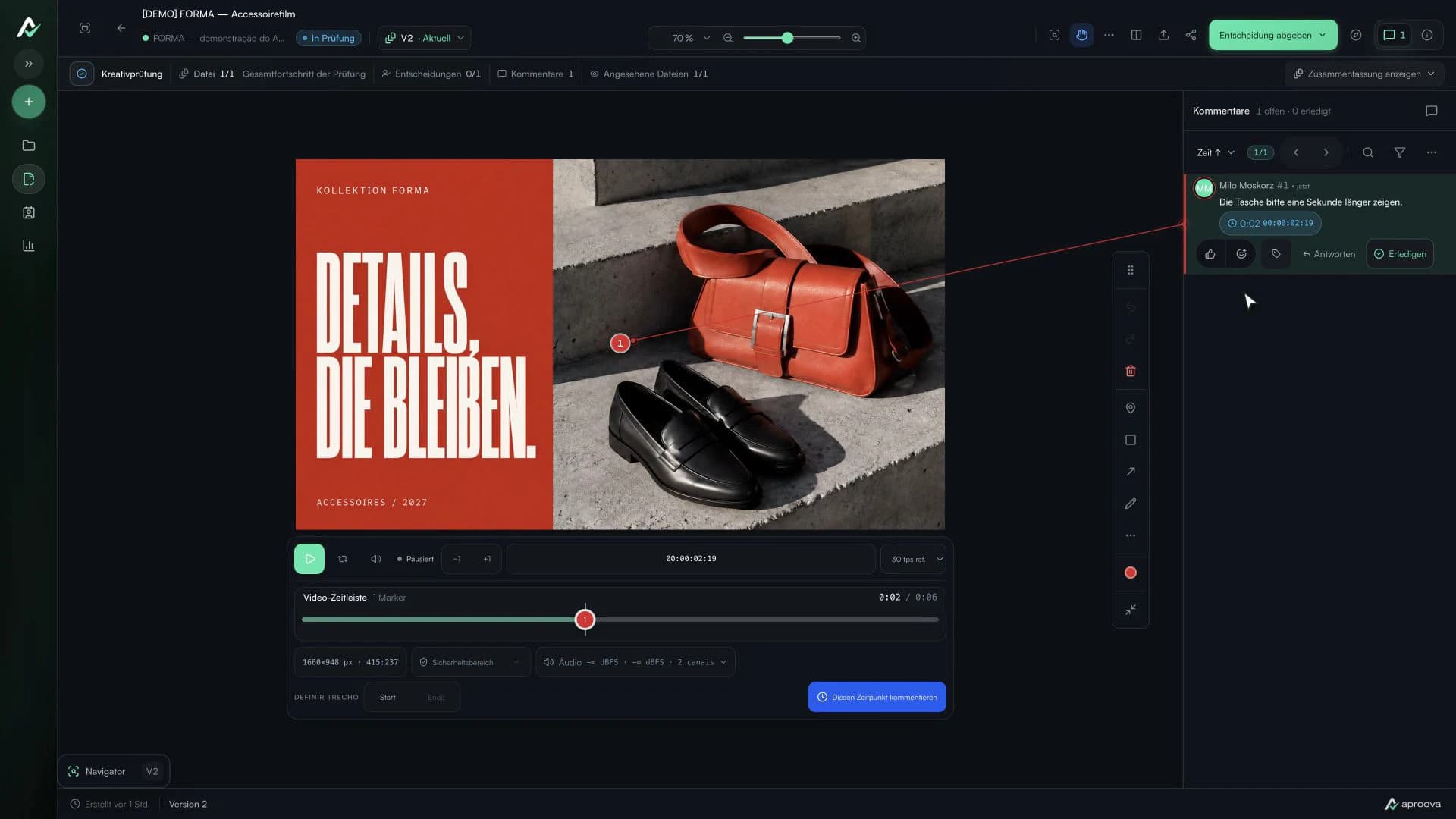This screenshot has height=819, width=1456.
Task: Zoom out with the minus magnifier
Action: [728, 38]
